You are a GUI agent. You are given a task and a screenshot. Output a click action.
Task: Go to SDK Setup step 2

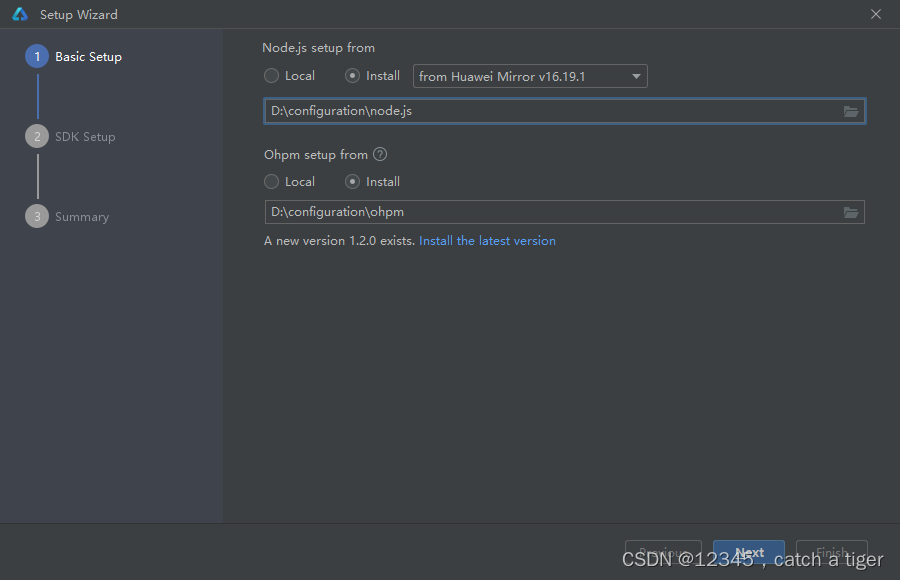pyautogui.click(x=70, y=137)
